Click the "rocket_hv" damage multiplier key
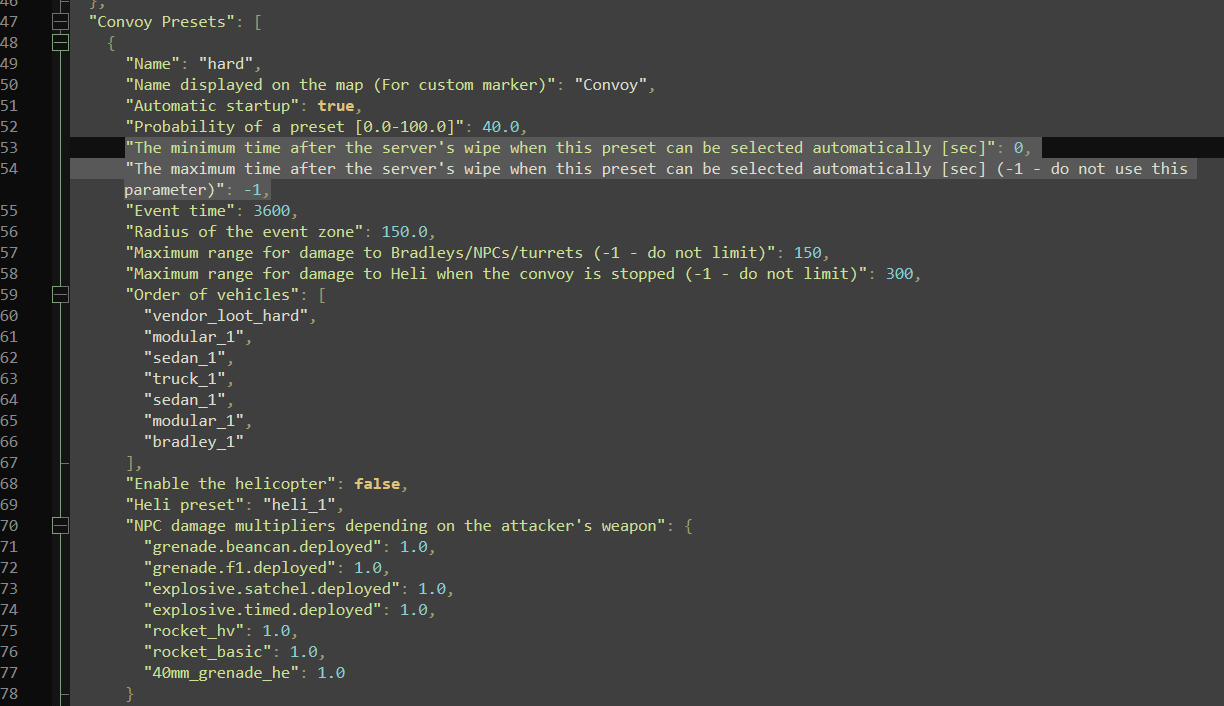1224x706 pixels. 194,631
